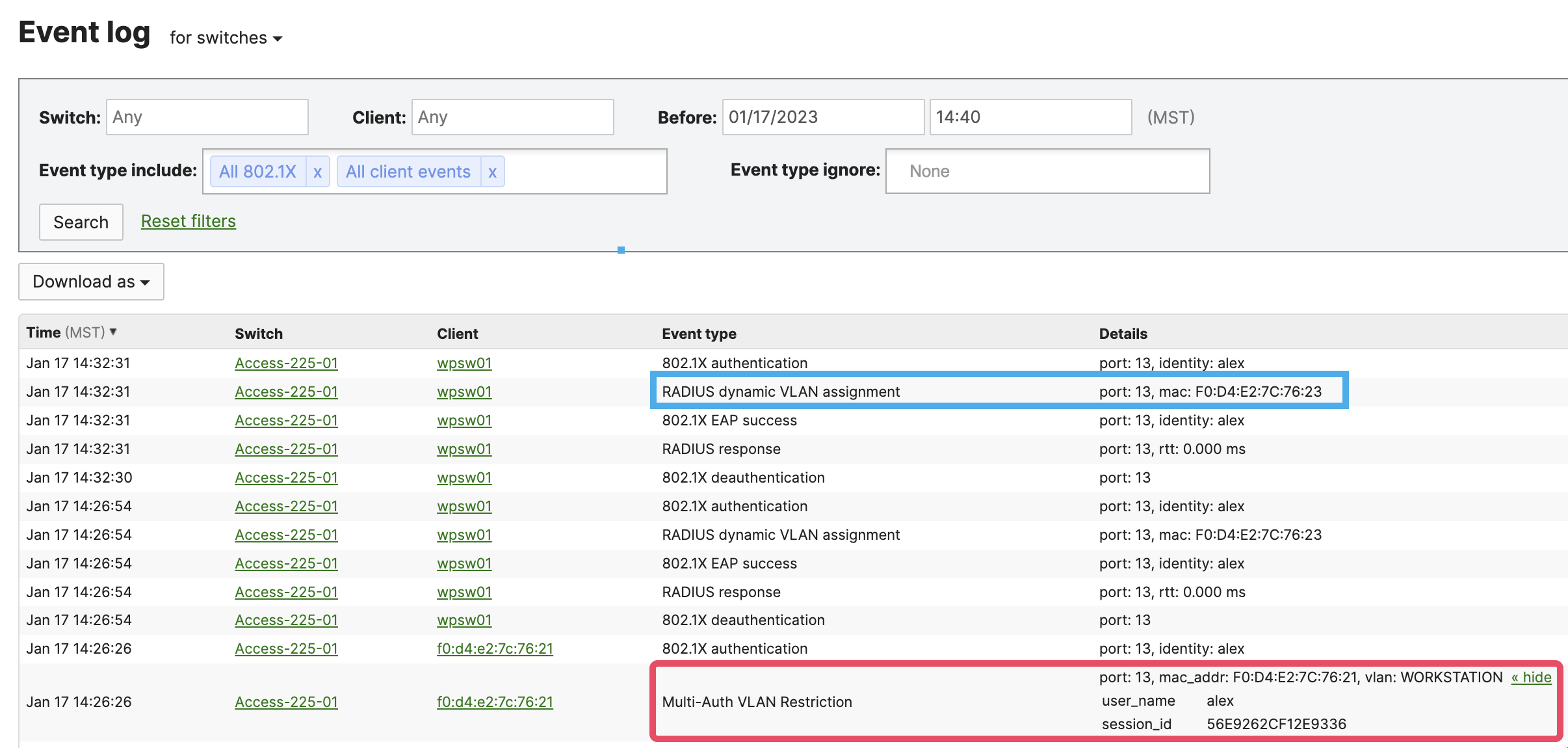Viewport: 1568px width, 748px height.
Task: Edit the 14:40 time field
Action: [1030, 117]
